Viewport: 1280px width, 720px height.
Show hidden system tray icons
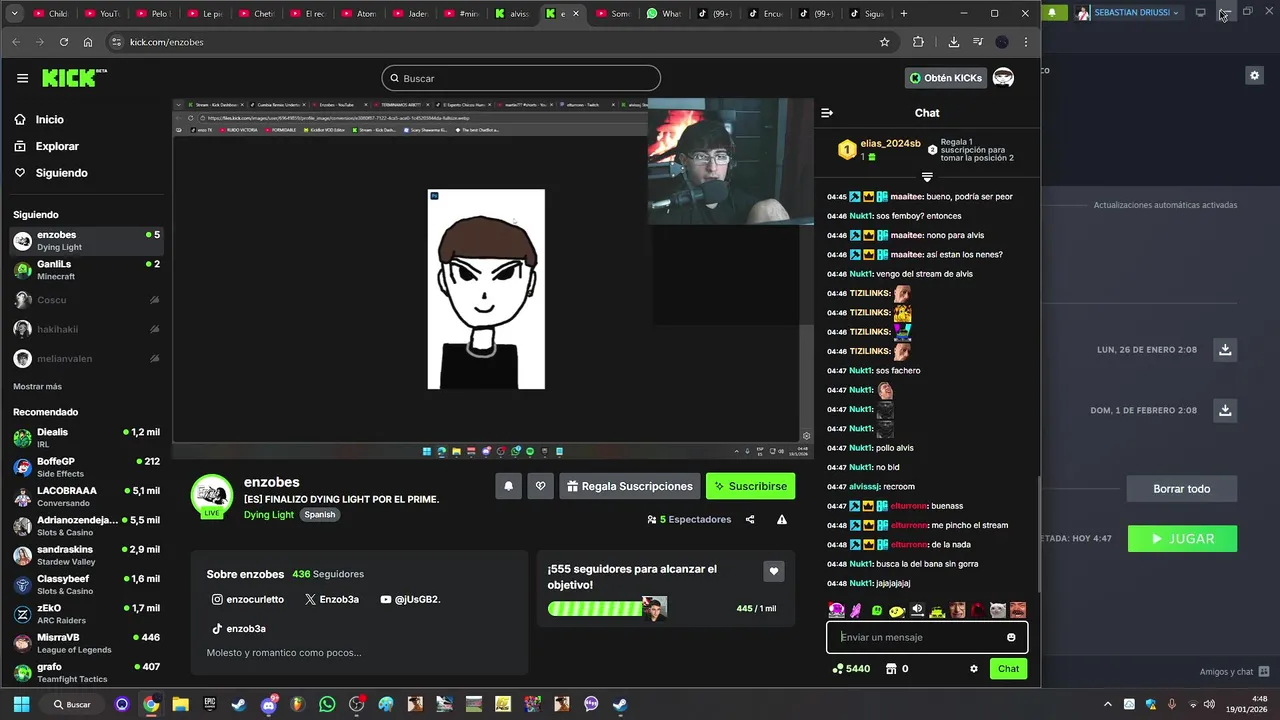coord(1107,704)
